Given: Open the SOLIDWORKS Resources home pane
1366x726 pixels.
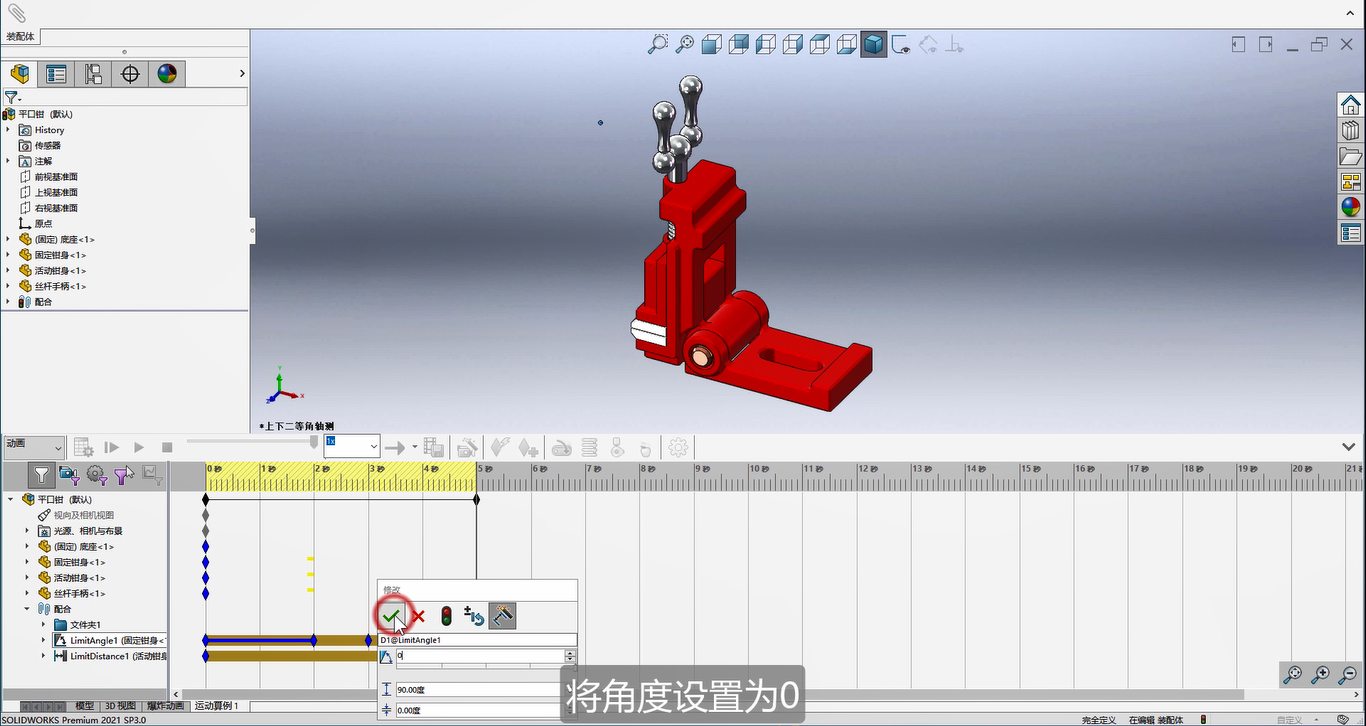Looking at the screenshot, I should (1351, 104).
